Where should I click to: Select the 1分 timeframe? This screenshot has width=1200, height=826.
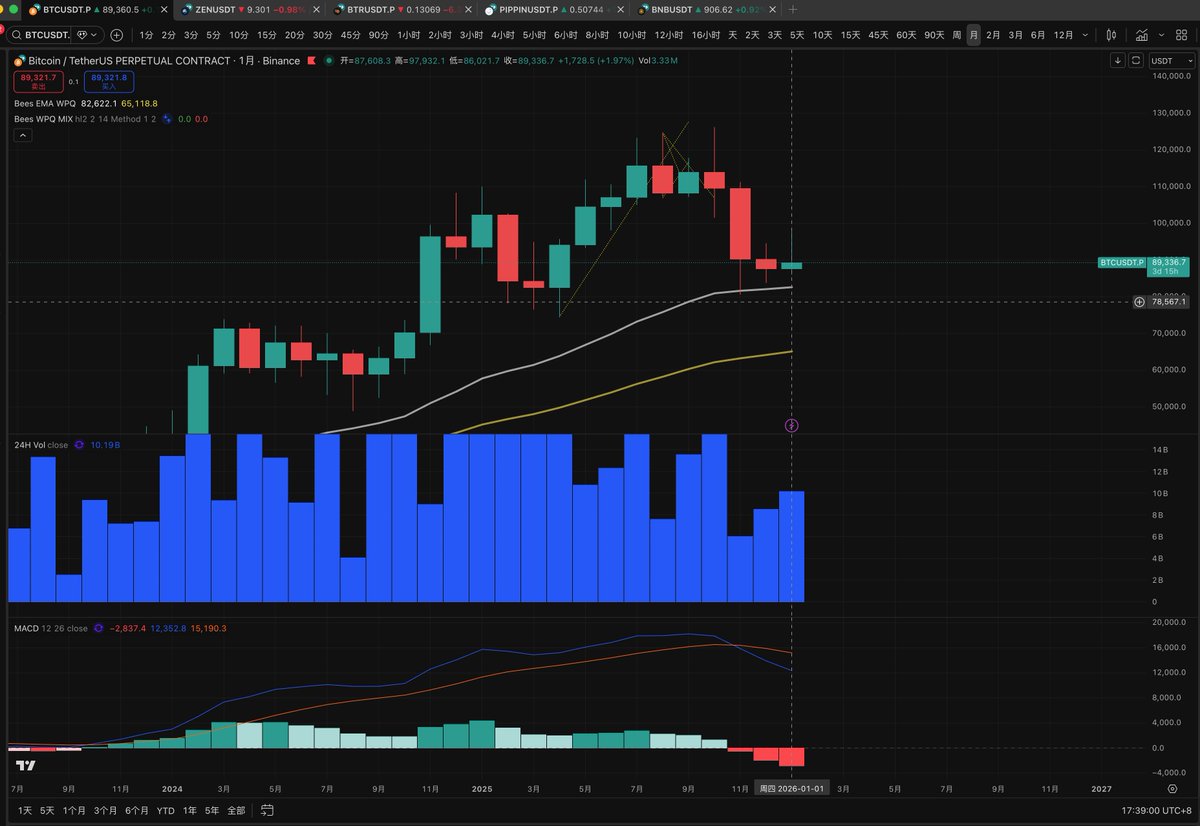point(146,35)
